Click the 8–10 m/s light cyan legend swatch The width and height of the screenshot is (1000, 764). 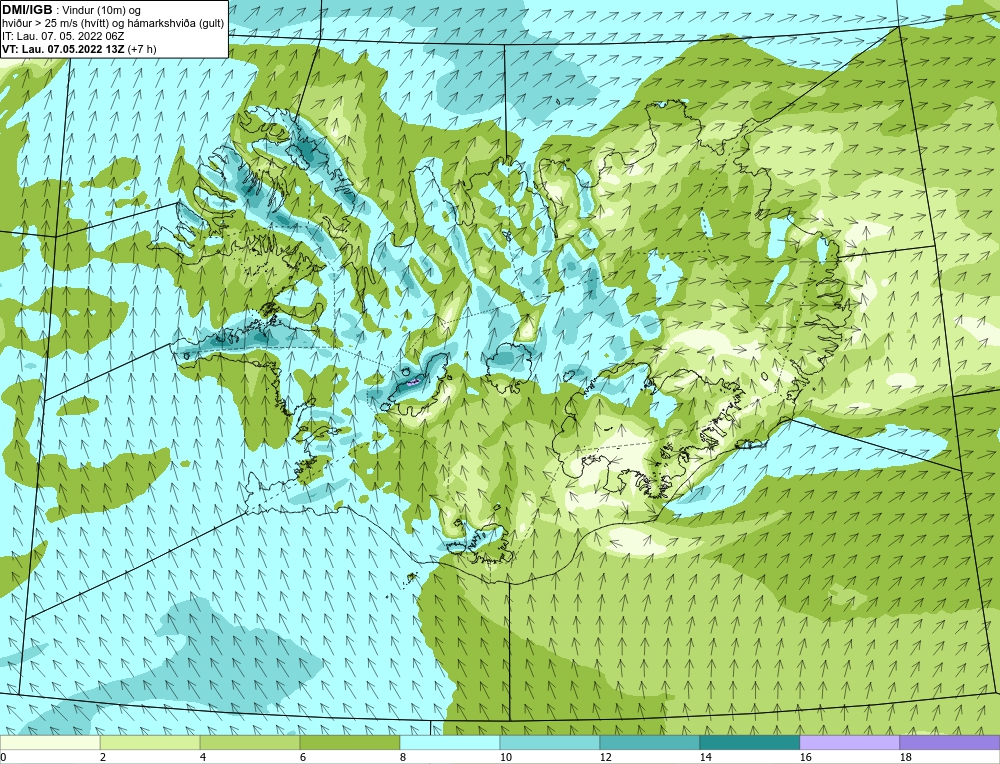[x=450, y=742]
